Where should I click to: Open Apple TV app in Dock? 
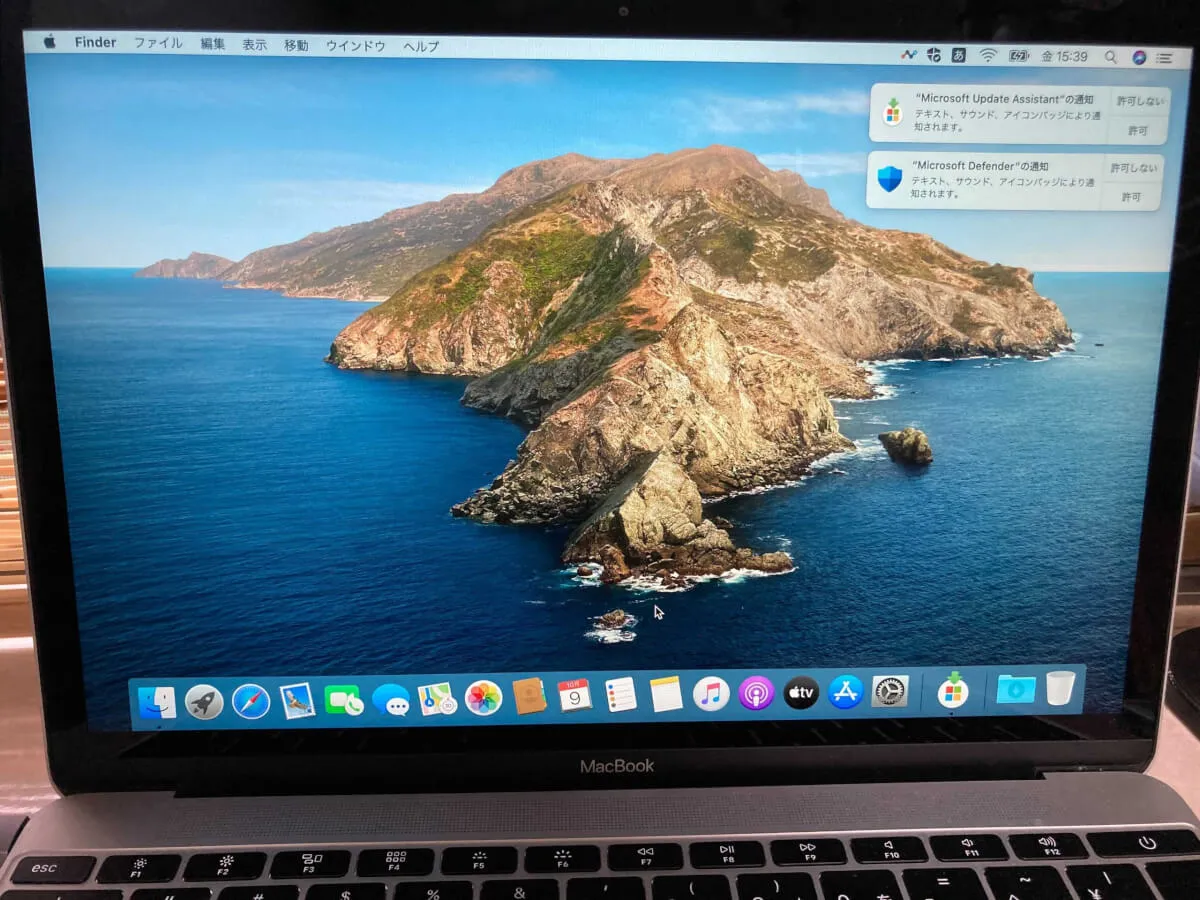(801, 692)
